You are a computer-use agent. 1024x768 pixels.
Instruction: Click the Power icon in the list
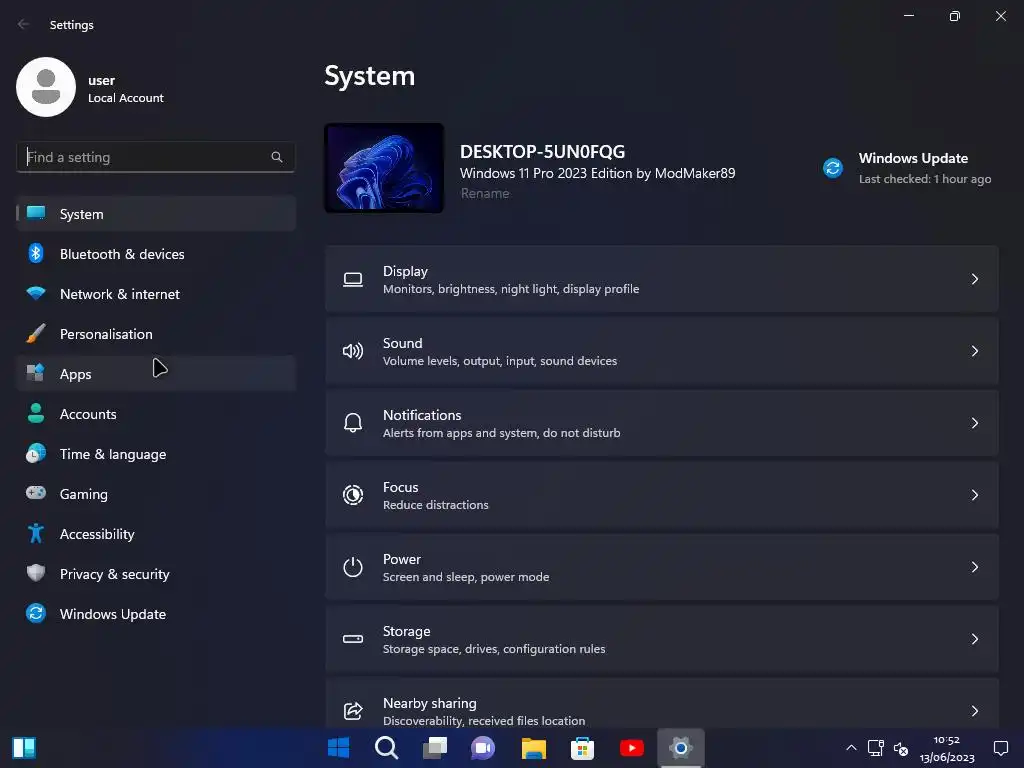click(x=353, y=567)
